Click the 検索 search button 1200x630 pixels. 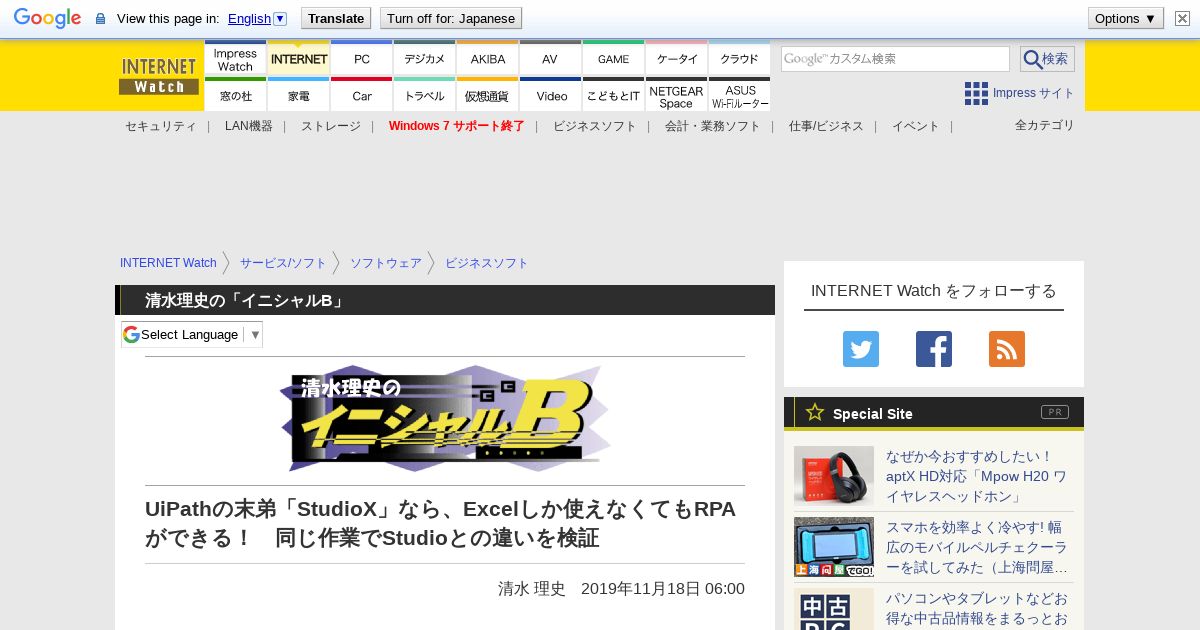coord(1047,59)
